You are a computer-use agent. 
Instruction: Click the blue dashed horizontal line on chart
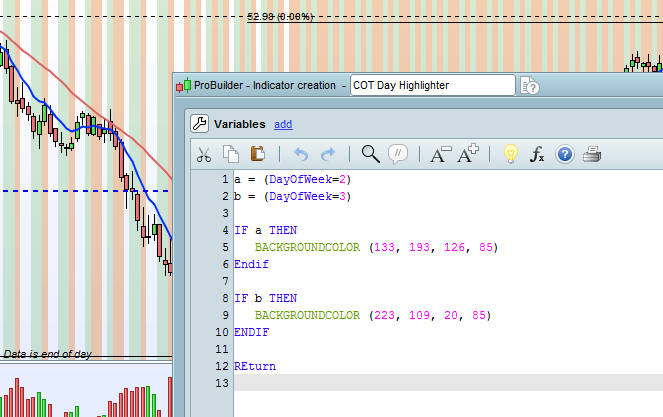pyautogui.click(x=86, y=191)
